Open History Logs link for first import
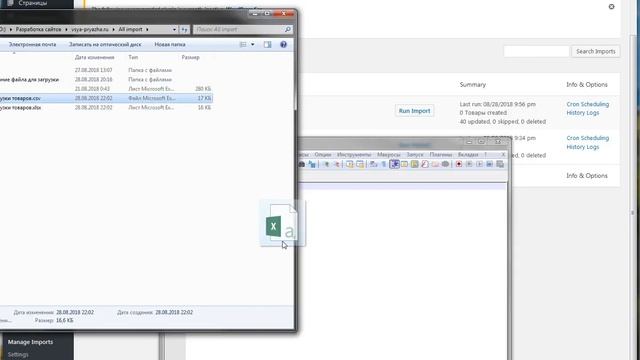Screen dimensions: 640x360 click(x=582, y=113)
